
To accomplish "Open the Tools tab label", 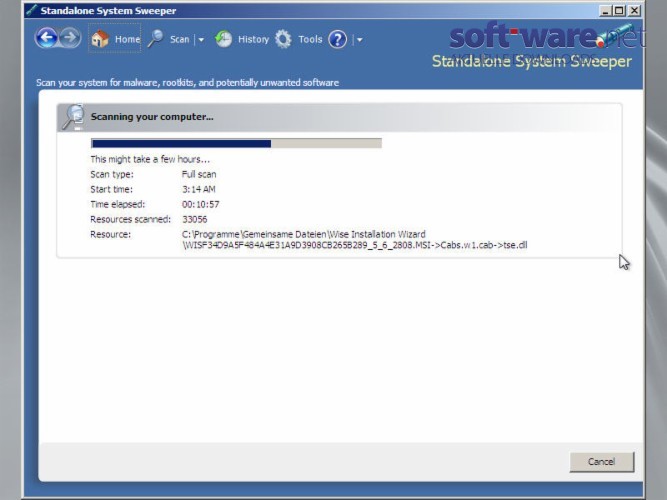I will [x=310, y=39].
